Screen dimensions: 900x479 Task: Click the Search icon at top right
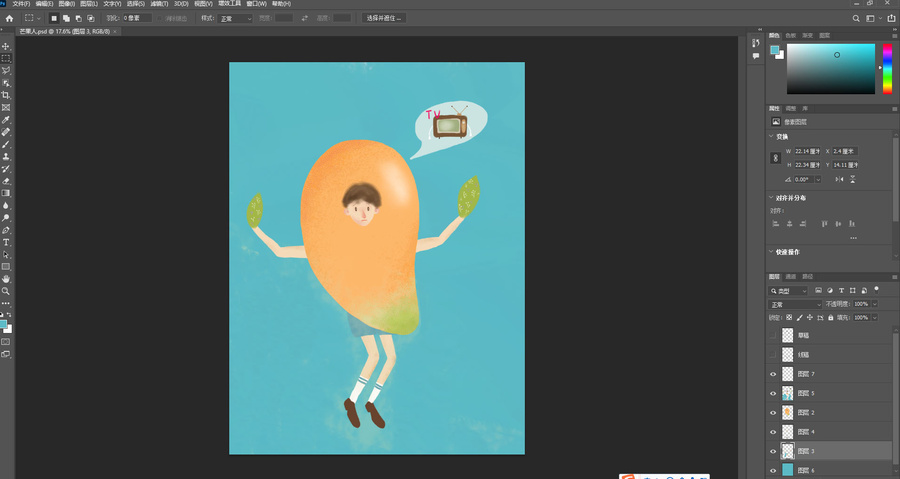856,18
